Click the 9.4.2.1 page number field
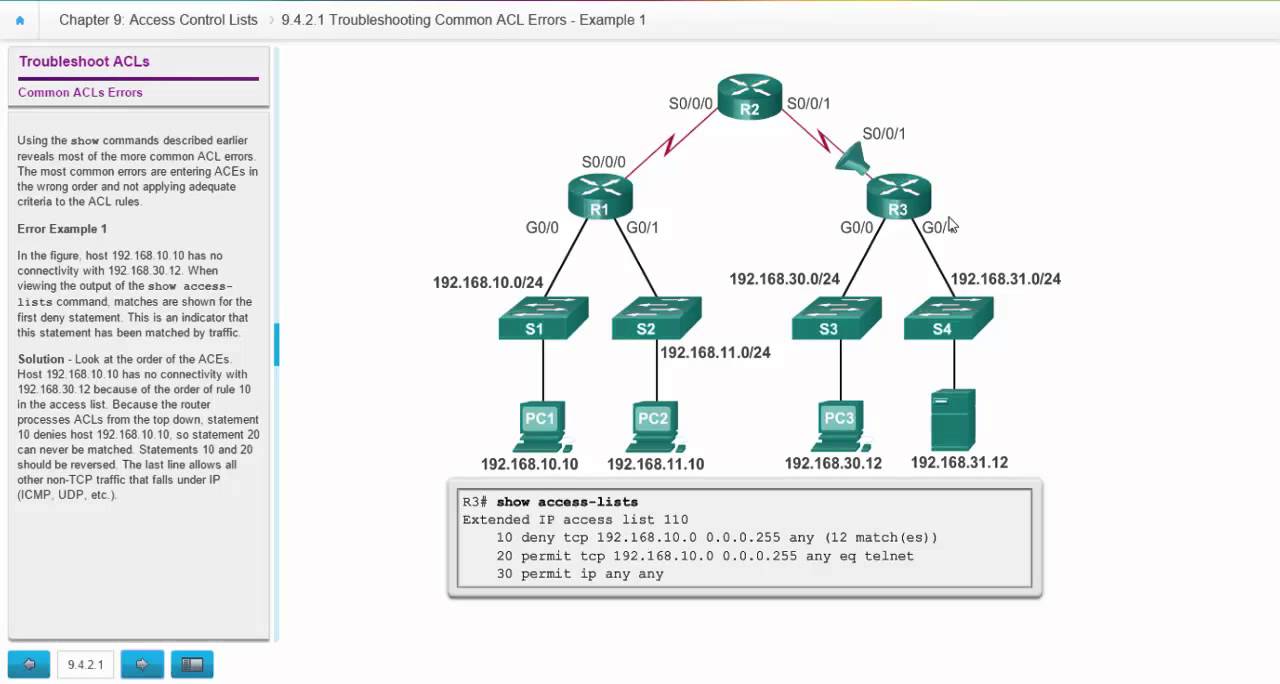 (85, 664)
